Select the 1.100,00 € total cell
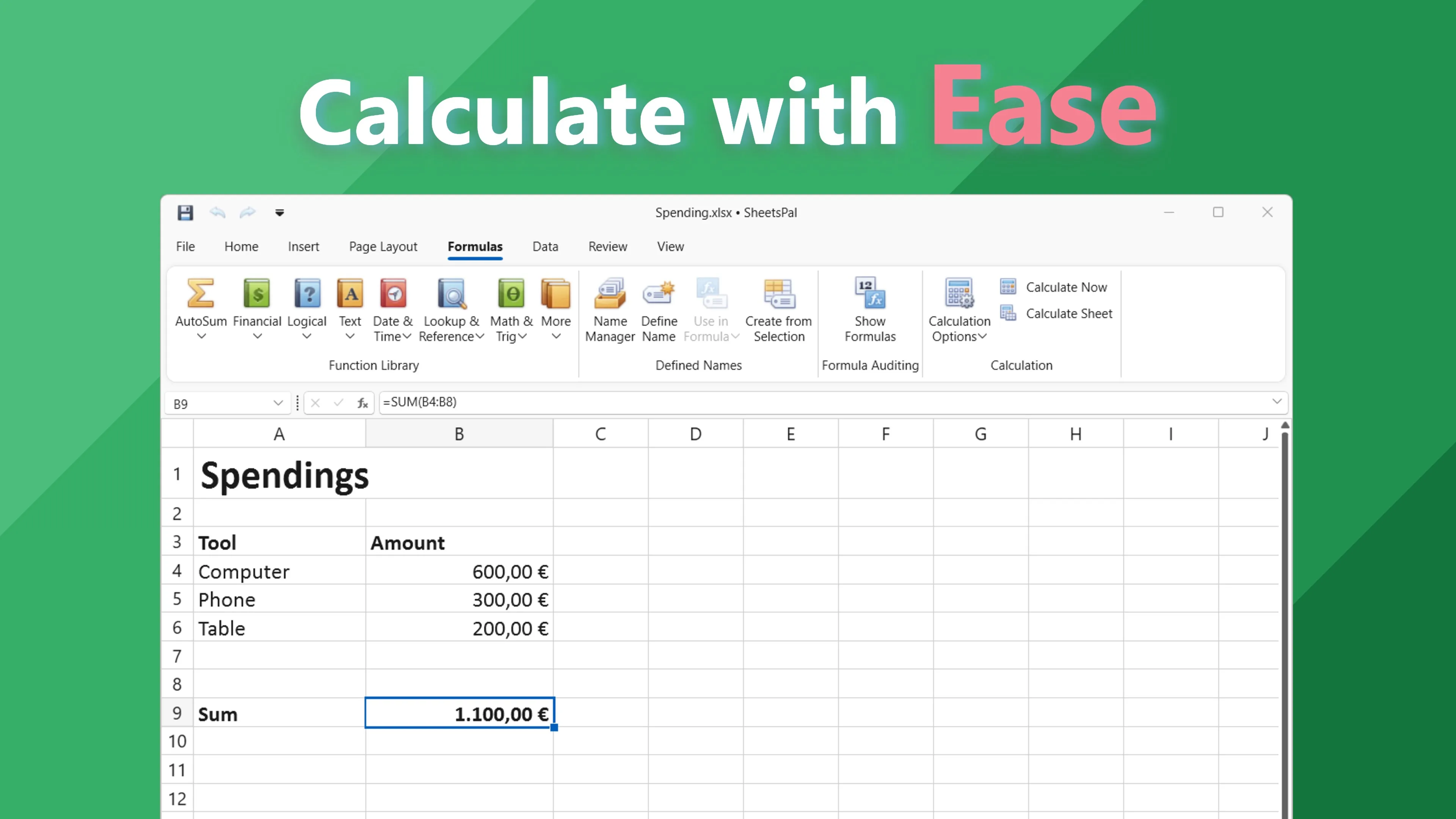This screenshot has height=819, width=1456. pyautogui.click(x=459, y=713)
